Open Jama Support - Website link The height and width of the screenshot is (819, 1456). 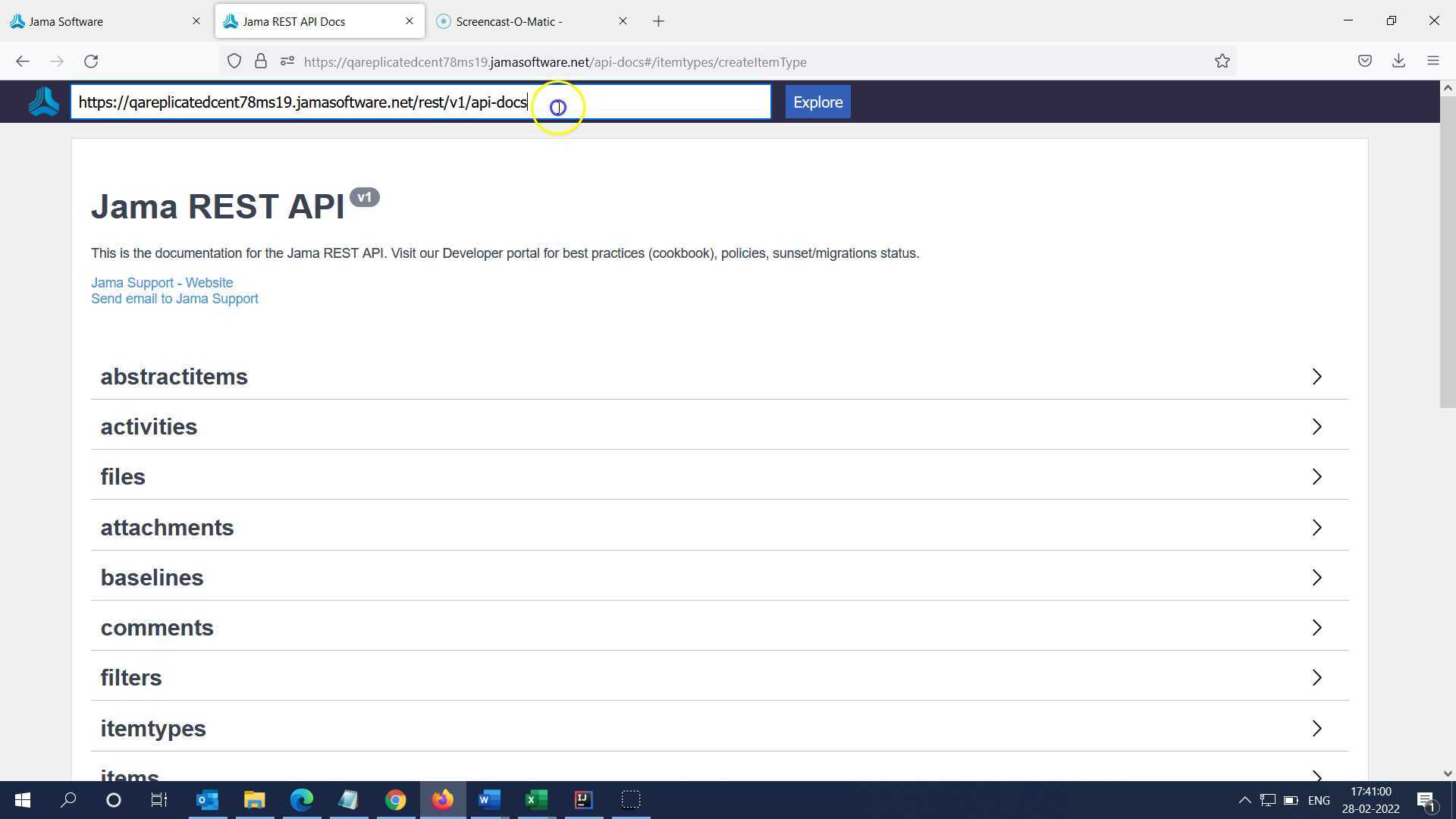pos(162,283)
